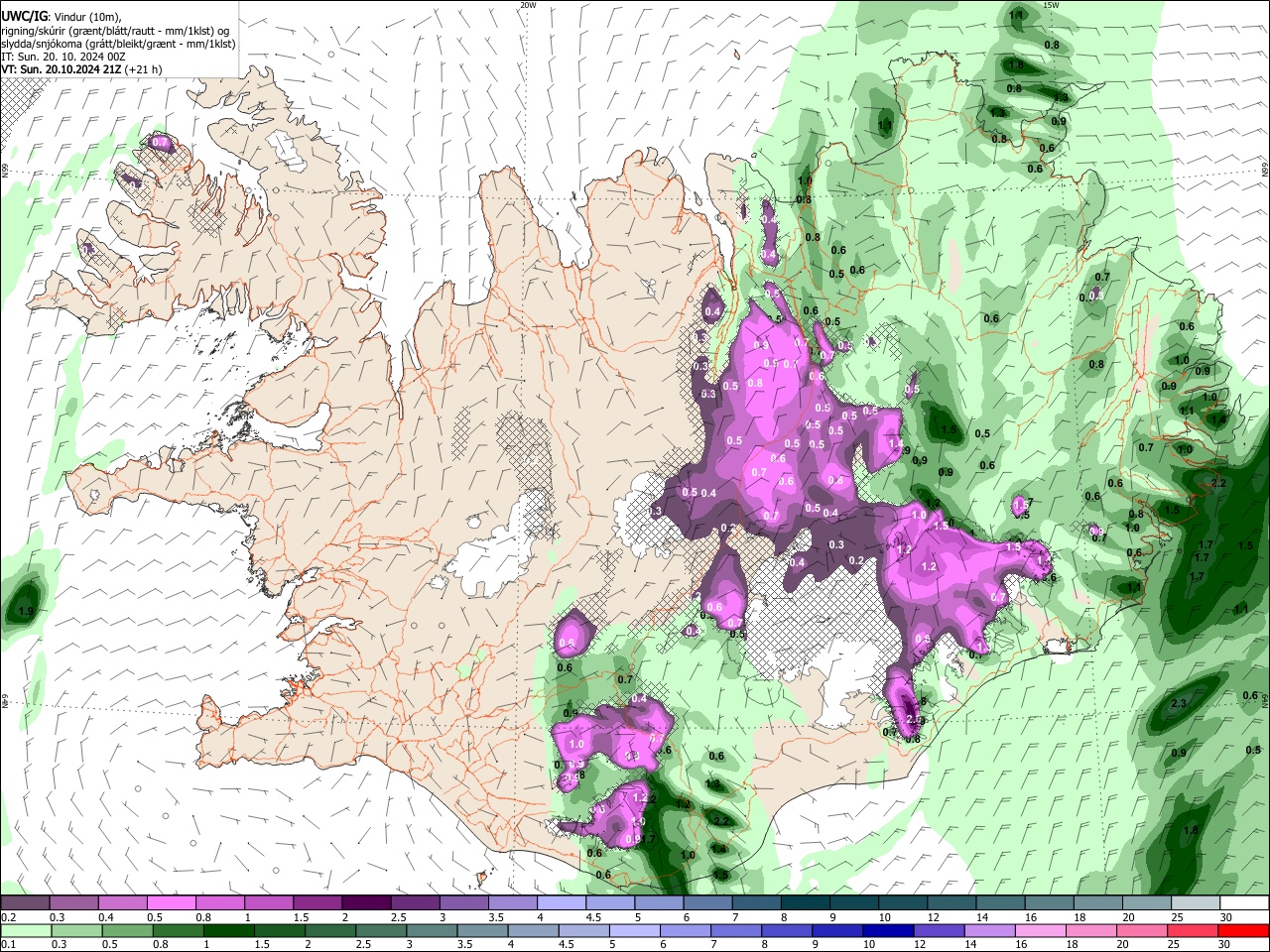Select lower-row swatch between 1.5 and 2

coord(279,931)
